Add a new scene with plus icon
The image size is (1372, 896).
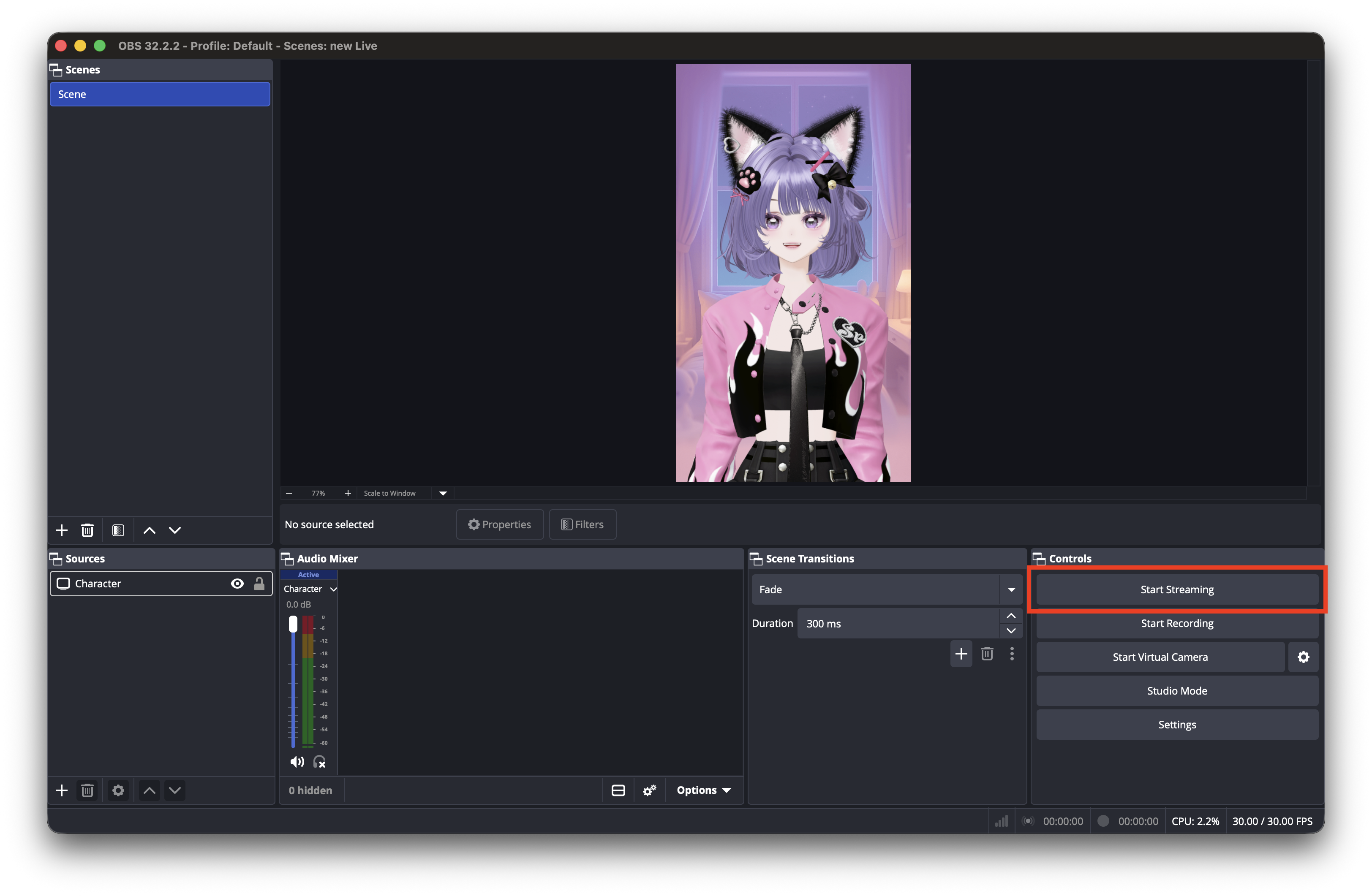click(x=62, y=530)
